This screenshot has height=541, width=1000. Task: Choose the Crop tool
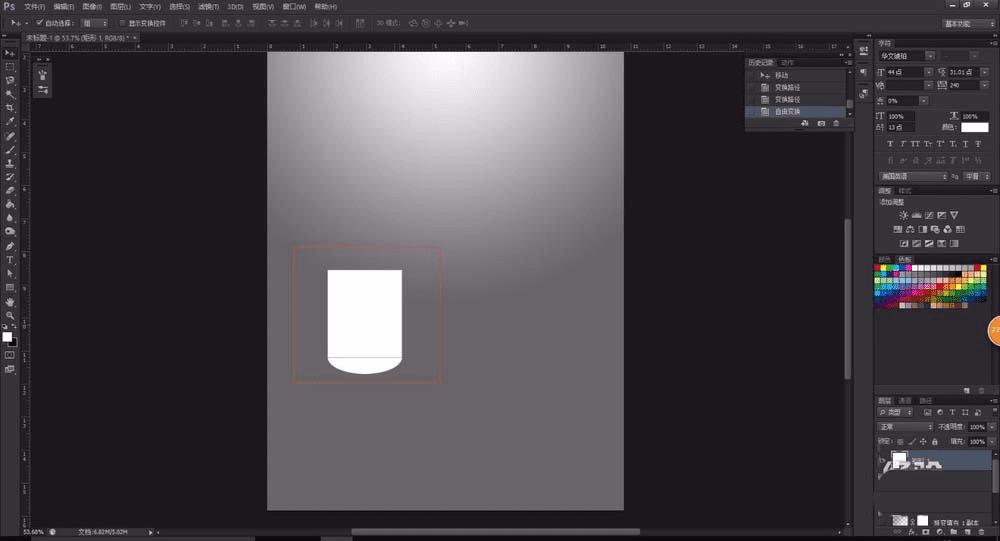pyautogui.click(x=10, y=107)
